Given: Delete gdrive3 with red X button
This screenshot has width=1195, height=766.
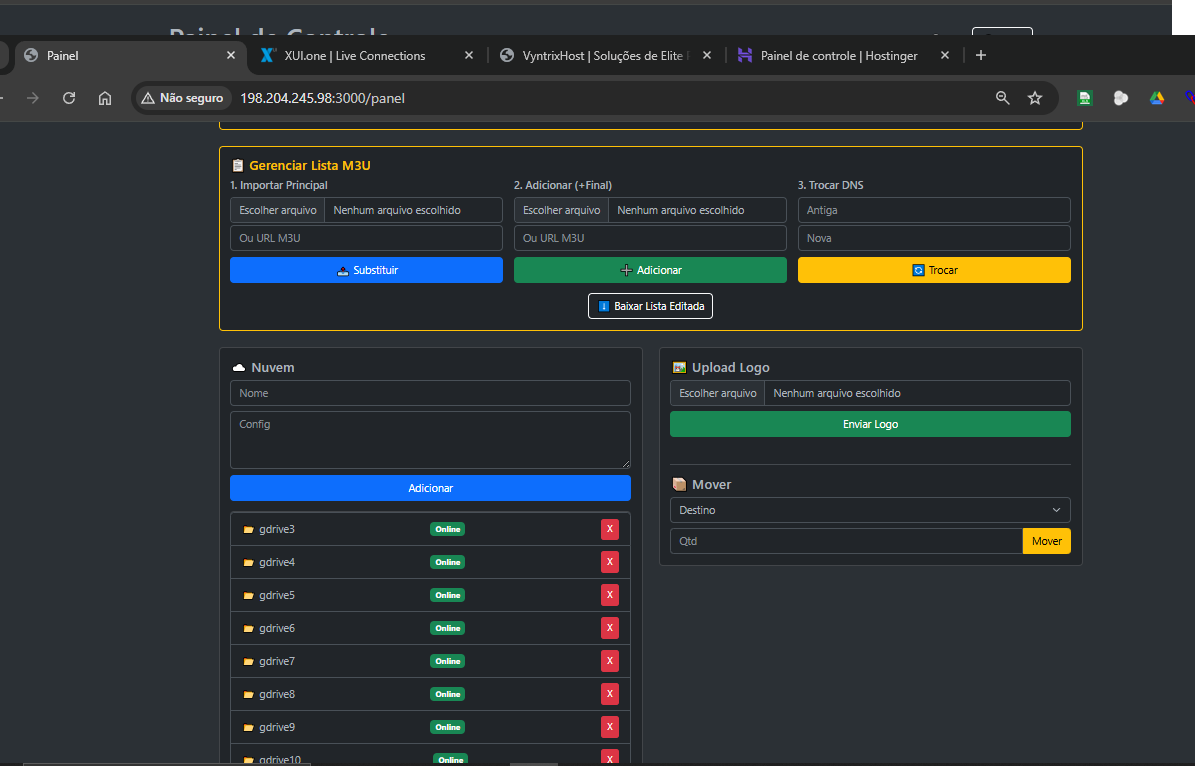Looking at the screenshot, I should coord(609,529).
